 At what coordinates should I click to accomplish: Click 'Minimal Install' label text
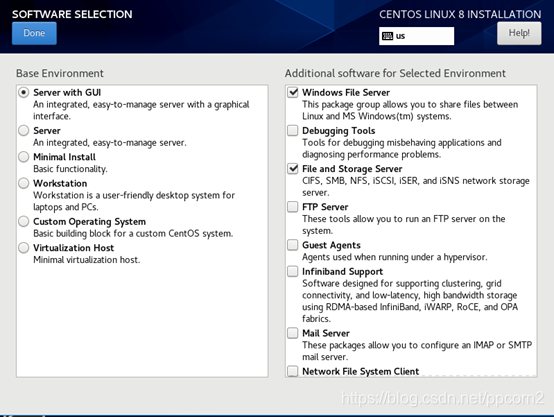click(64, 157)
